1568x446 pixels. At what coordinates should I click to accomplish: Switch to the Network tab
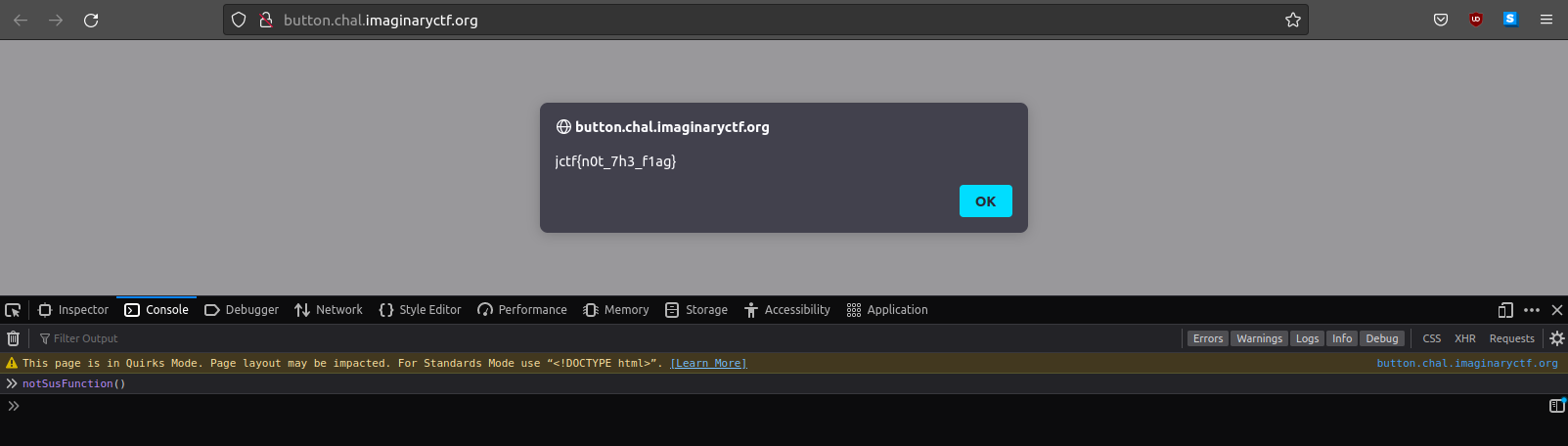click(x=329, y=310)
